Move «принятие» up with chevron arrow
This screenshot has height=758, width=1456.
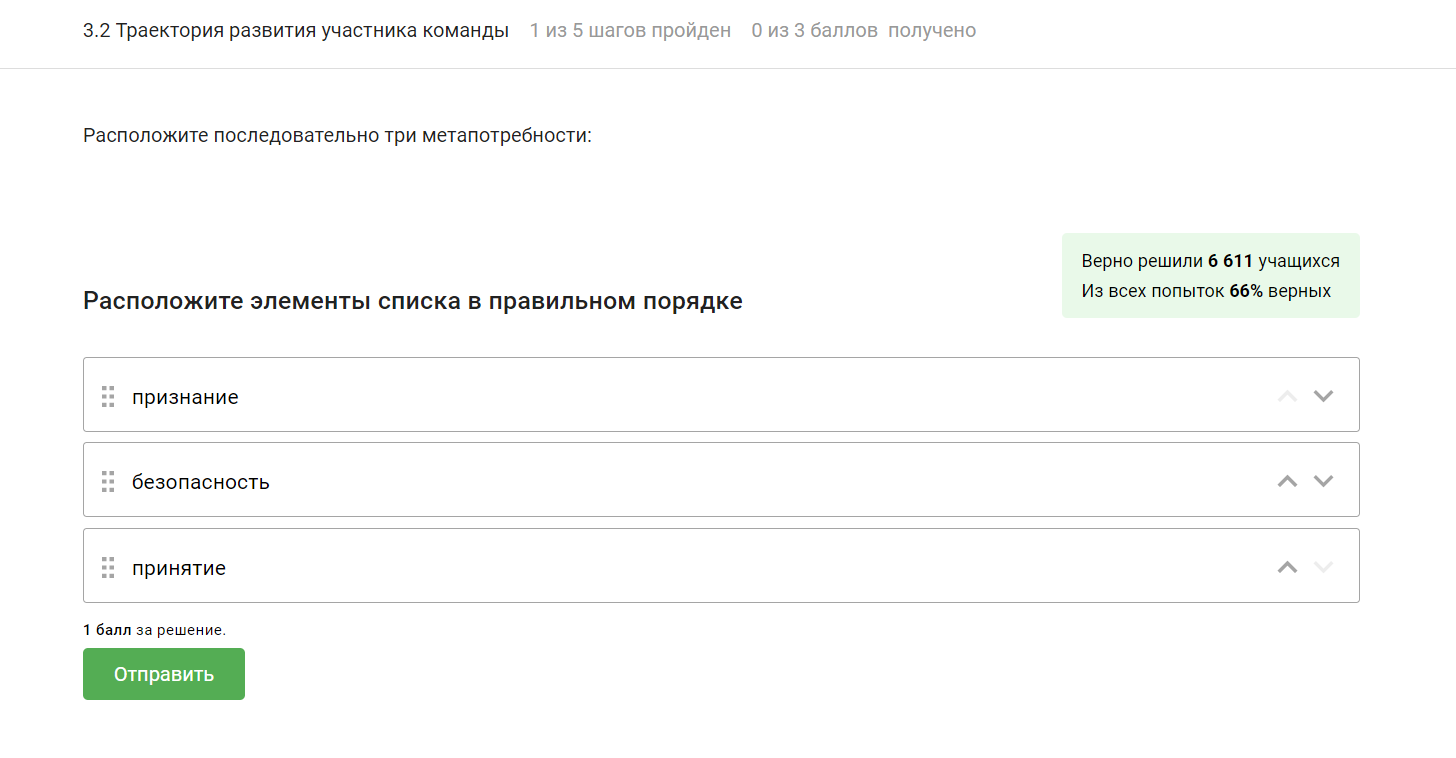(1287, 567)
